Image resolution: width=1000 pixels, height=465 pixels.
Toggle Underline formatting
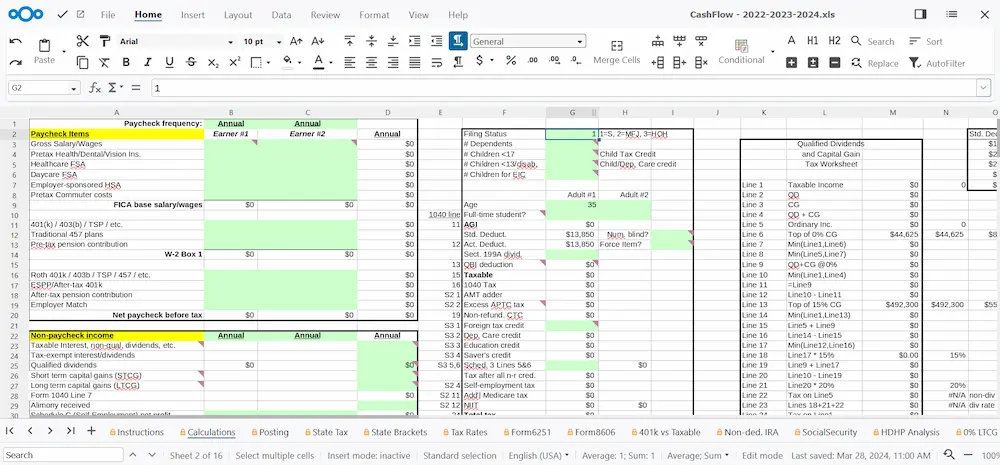point(169,63)
